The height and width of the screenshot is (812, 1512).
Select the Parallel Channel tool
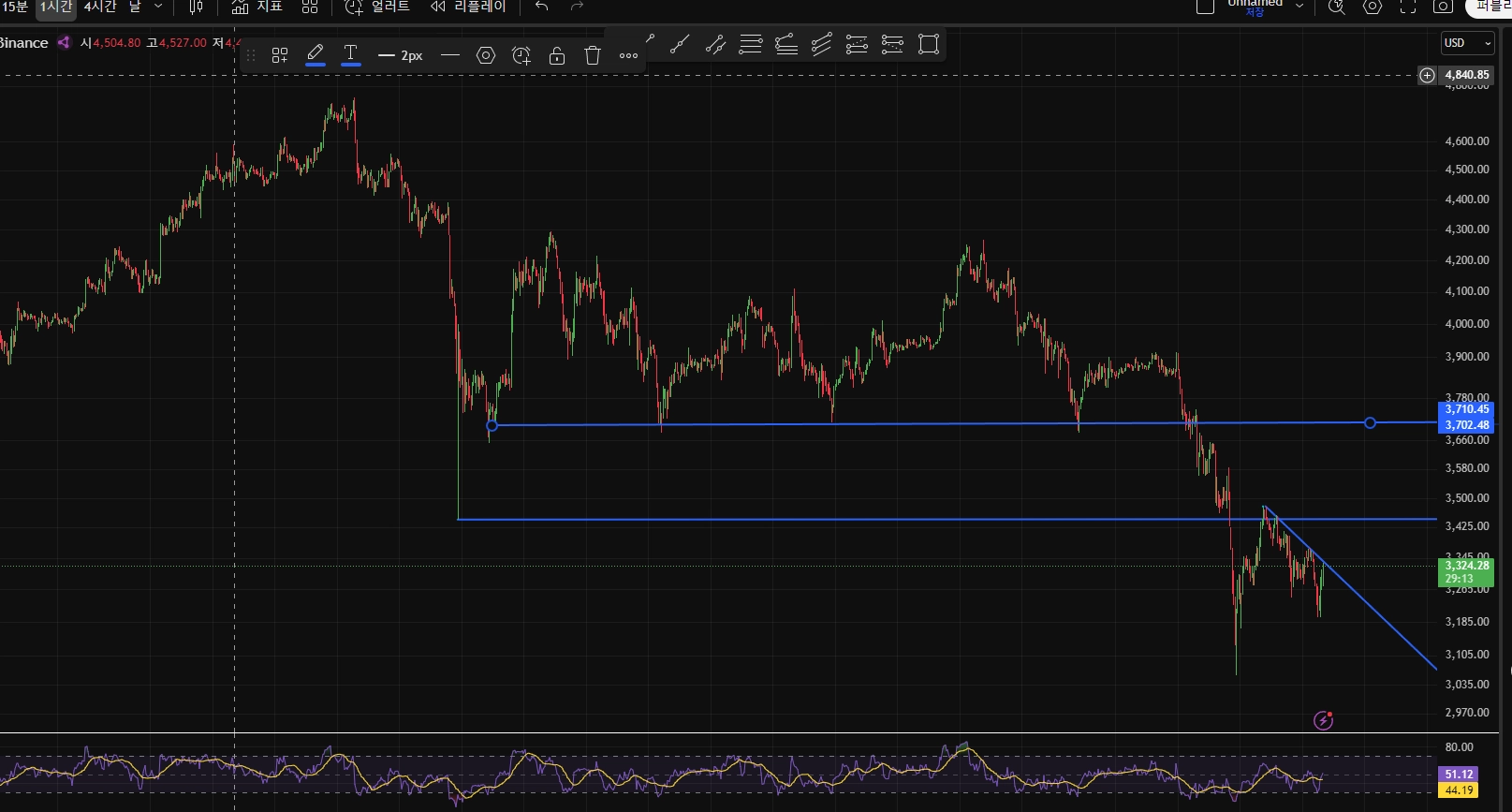pyautogui.click(x=822, y=44)
